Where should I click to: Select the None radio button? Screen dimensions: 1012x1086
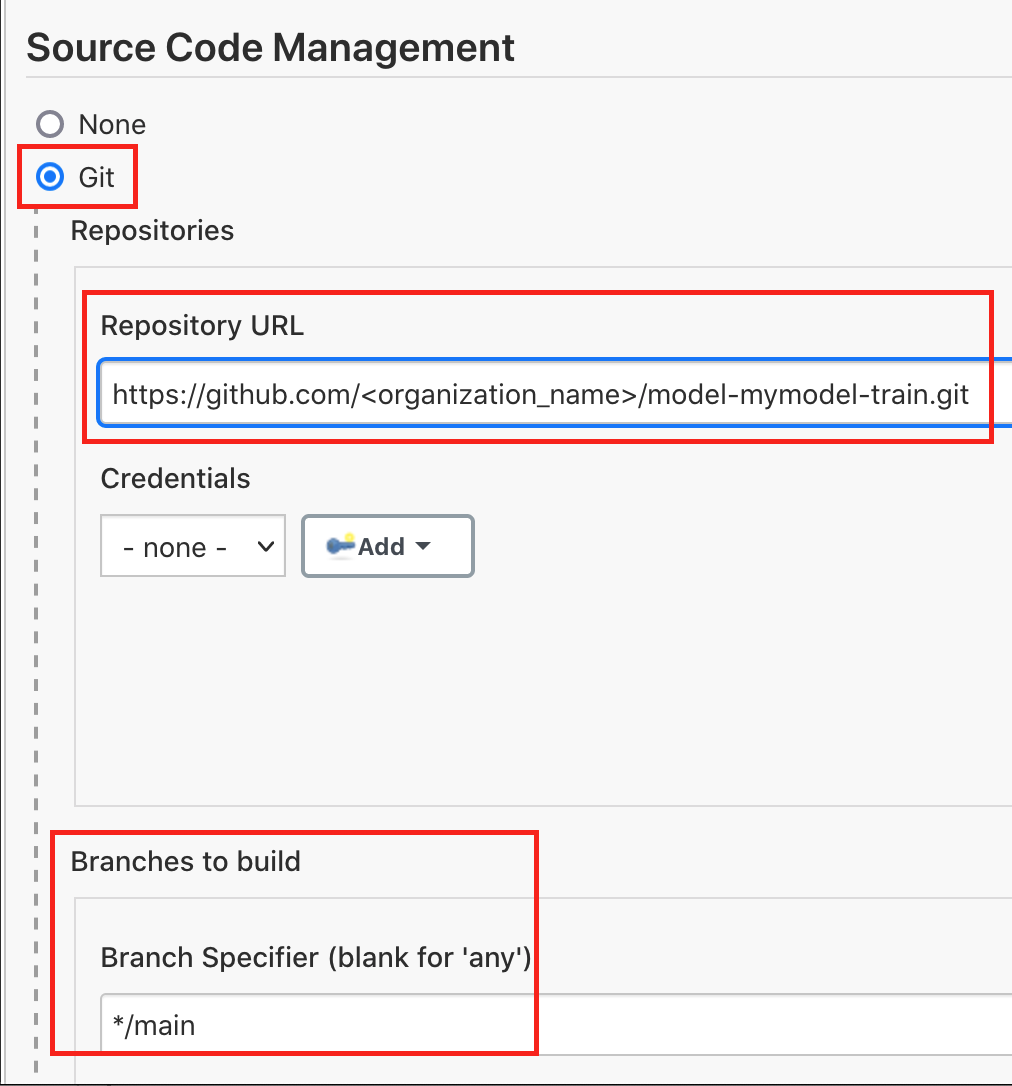click(50, 125)
